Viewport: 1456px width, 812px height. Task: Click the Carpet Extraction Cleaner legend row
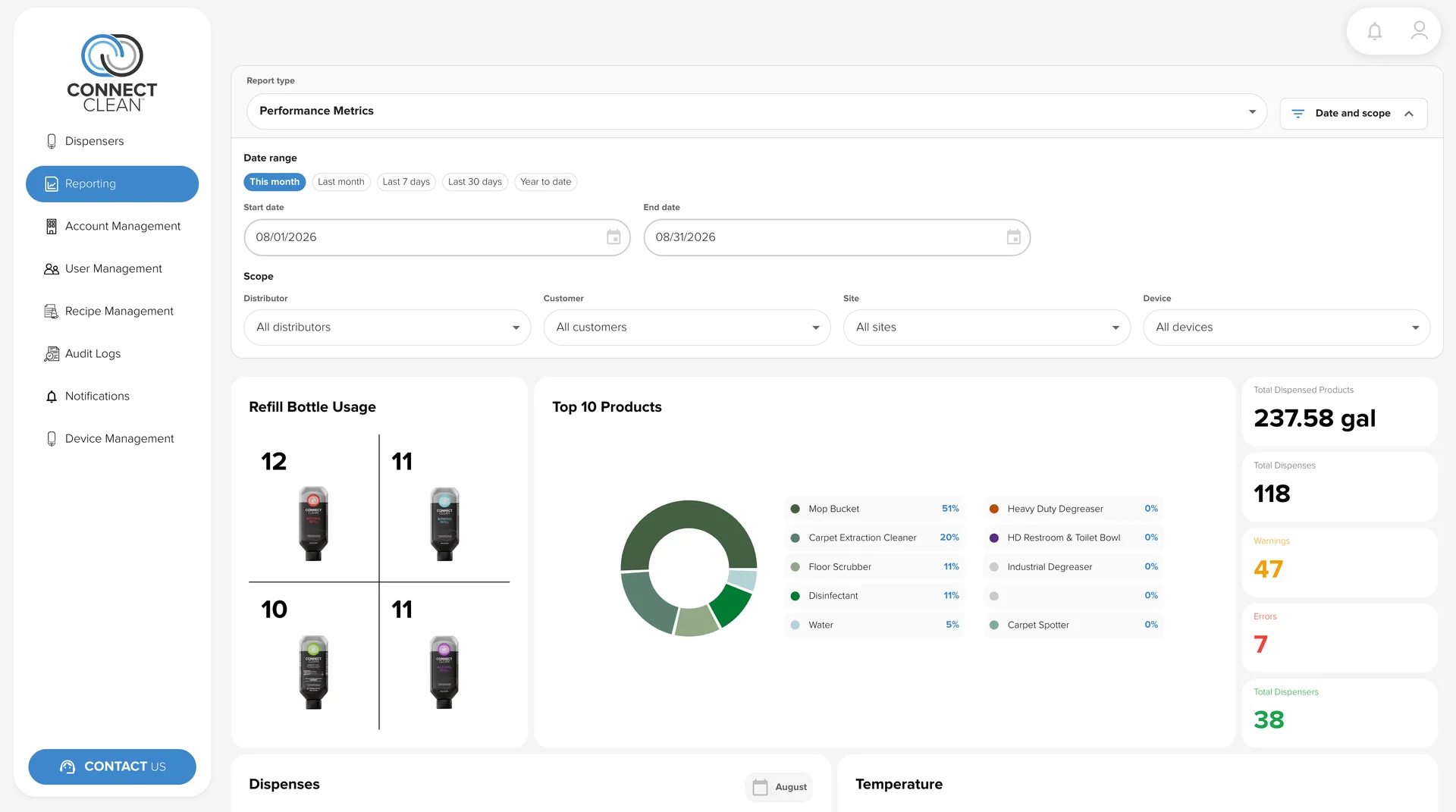point(874,538)
